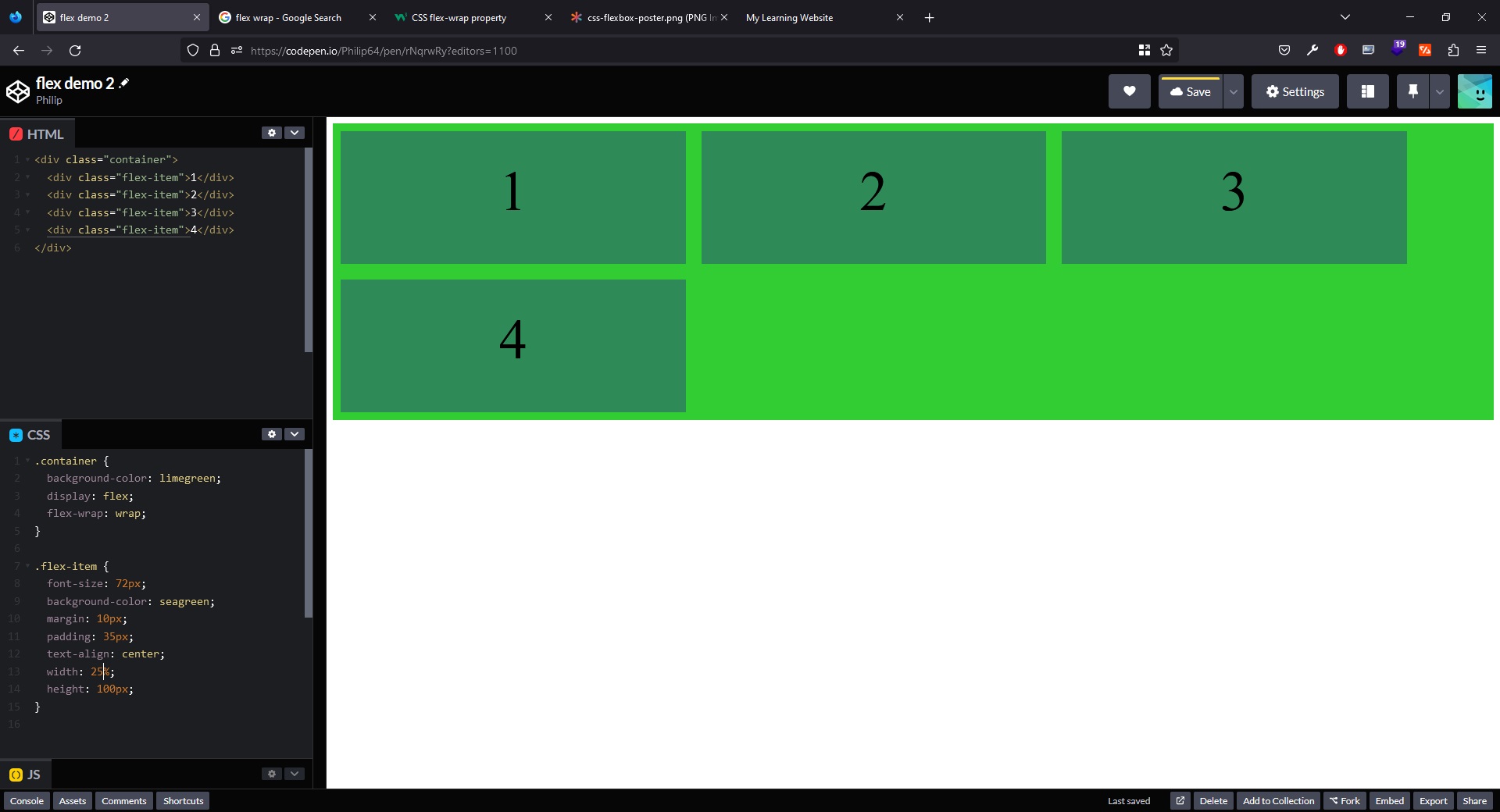Click the CSS editor panel header

pos(30,435)
